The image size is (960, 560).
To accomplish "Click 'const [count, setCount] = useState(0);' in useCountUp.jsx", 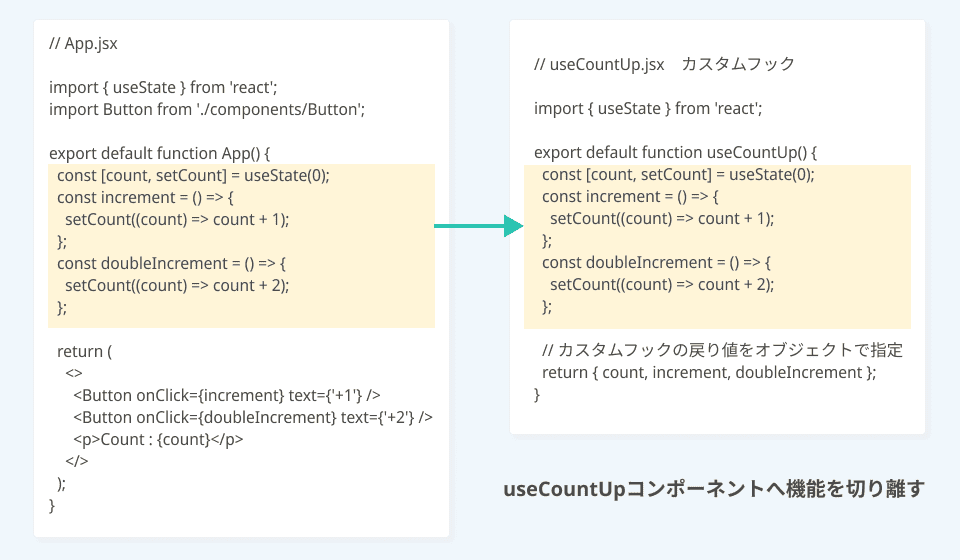I will (x=678, y=175).
